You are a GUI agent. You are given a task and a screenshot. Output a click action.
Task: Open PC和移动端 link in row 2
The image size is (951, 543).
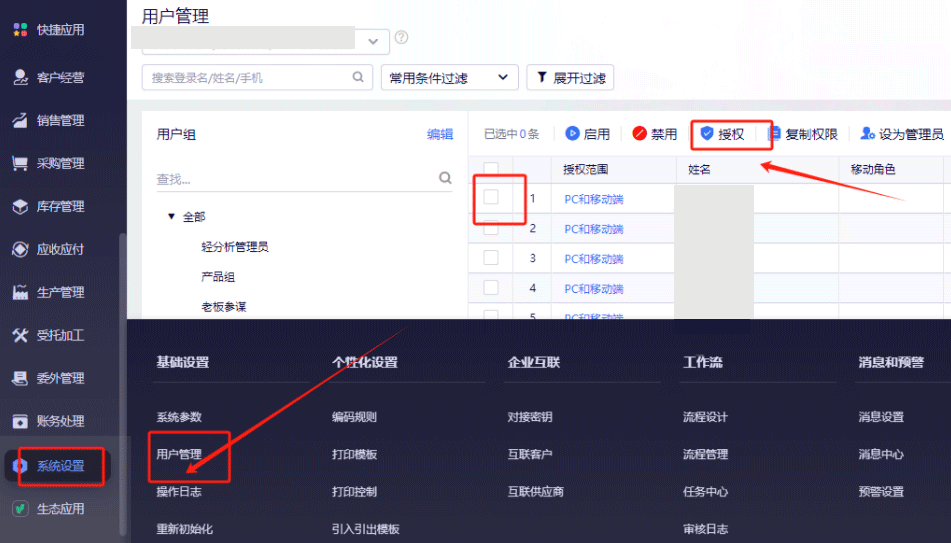(x=594, y=229)
